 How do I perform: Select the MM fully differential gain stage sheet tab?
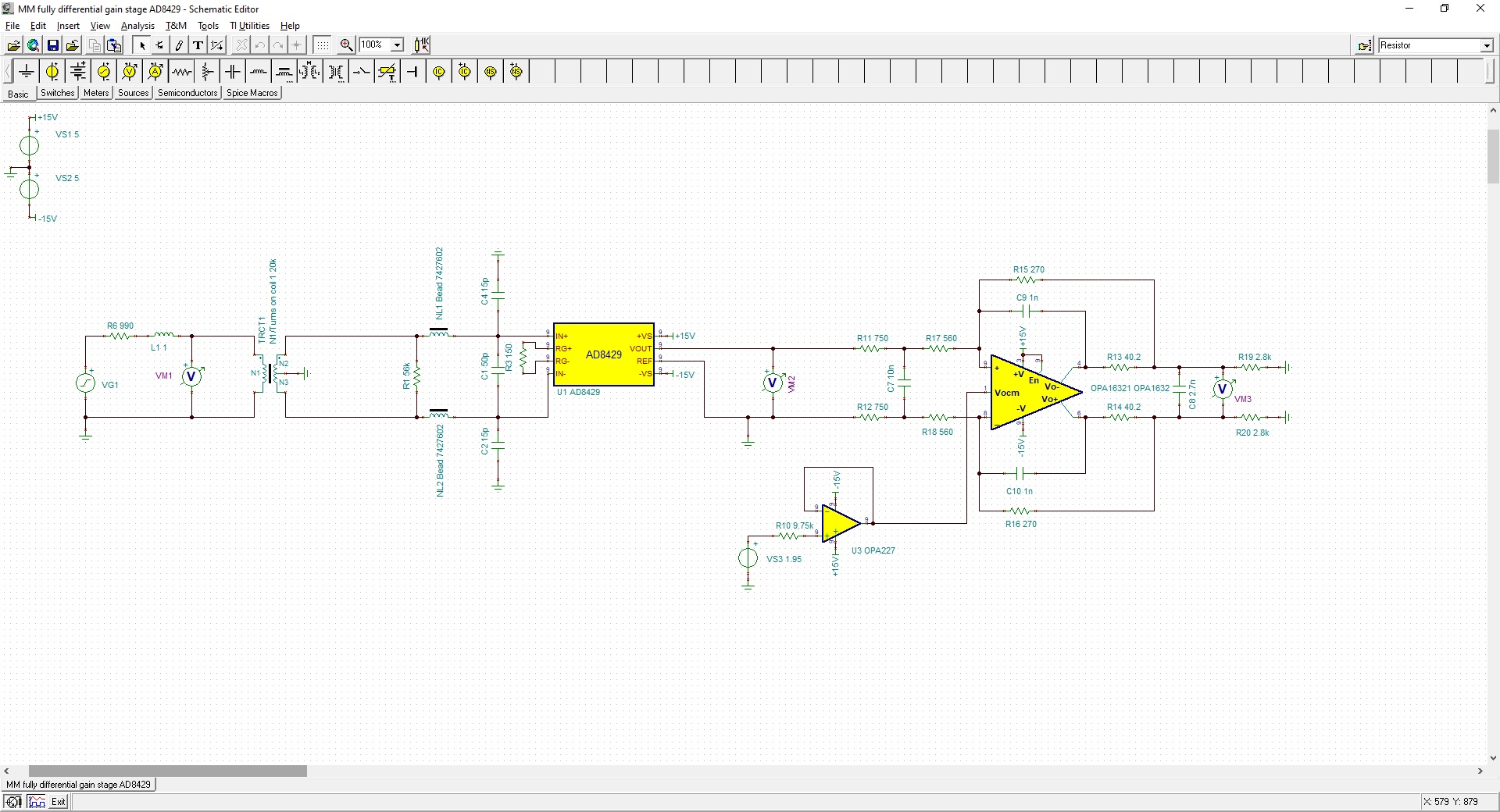point(79,785)
